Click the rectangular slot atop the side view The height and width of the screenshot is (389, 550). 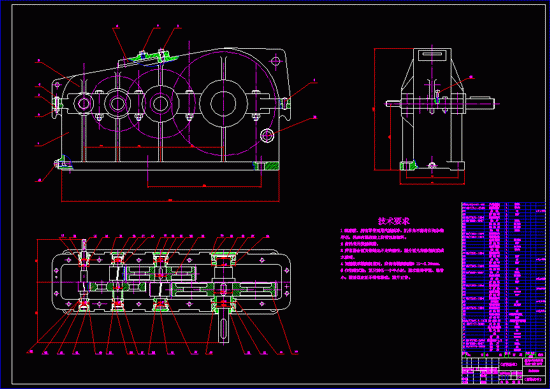pos(432,54)
